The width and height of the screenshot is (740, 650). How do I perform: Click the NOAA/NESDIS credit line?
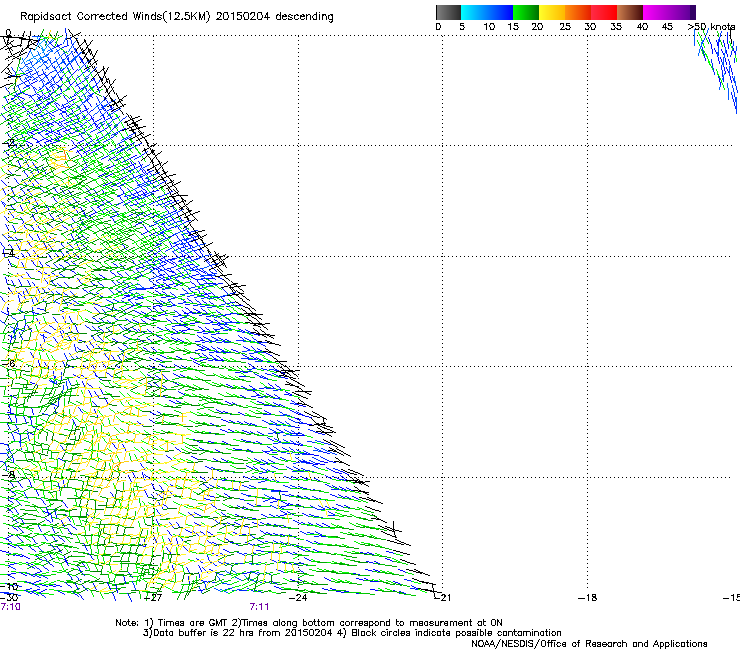click(x=589, y=644)
